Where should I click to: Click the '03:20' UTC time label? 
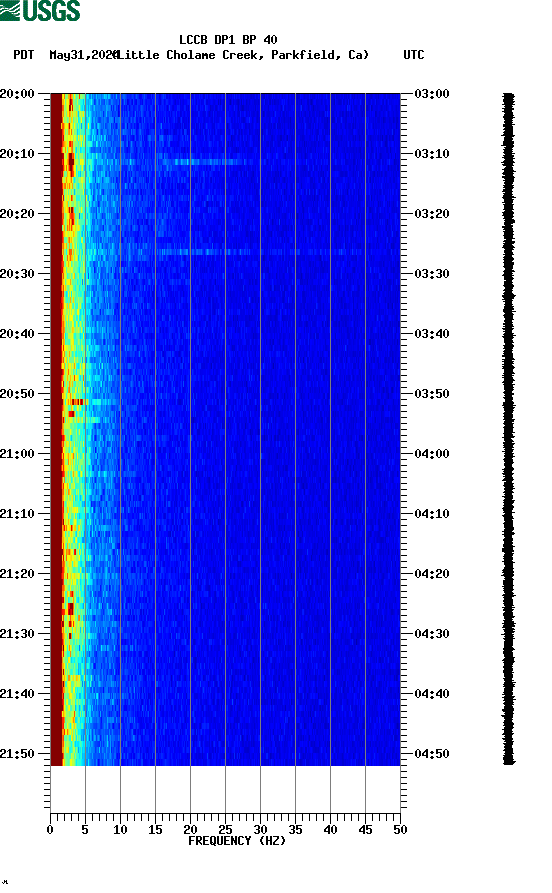click(x=432, y=214)
